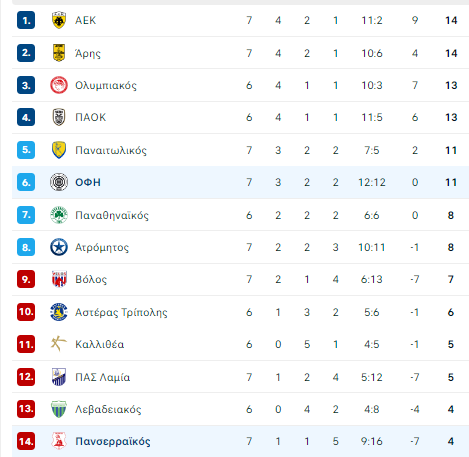Click the Πανσερραϊκός club crest icon
This screenshot has height=457, width=469.
click(x=59, y=441)
